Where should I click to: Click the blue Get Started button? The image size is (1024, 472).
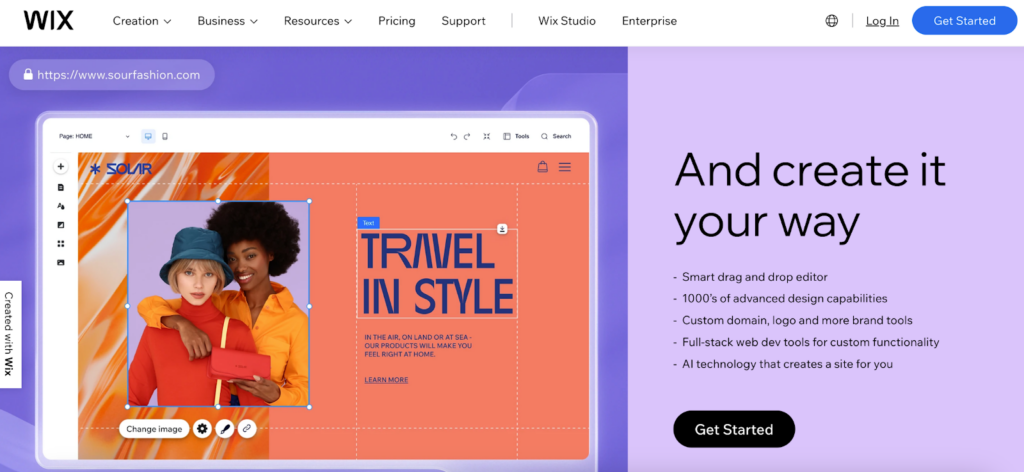click(x=964, y=20)
